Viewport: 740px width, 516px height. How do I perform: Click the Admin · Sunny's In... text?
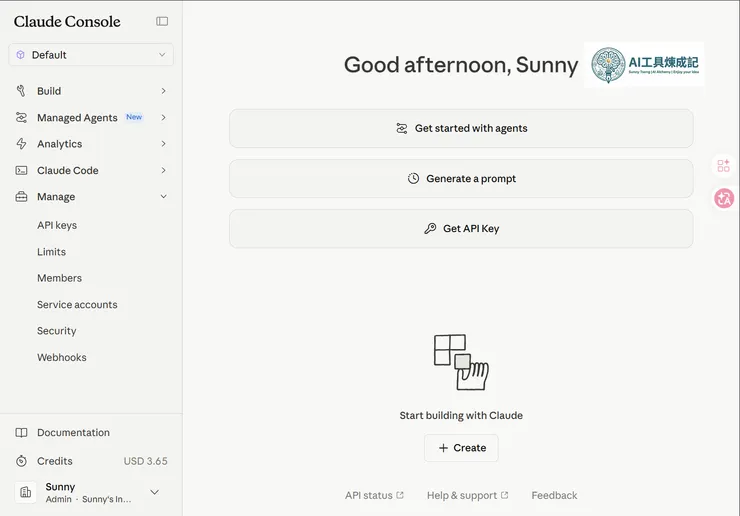pos(88,499)
